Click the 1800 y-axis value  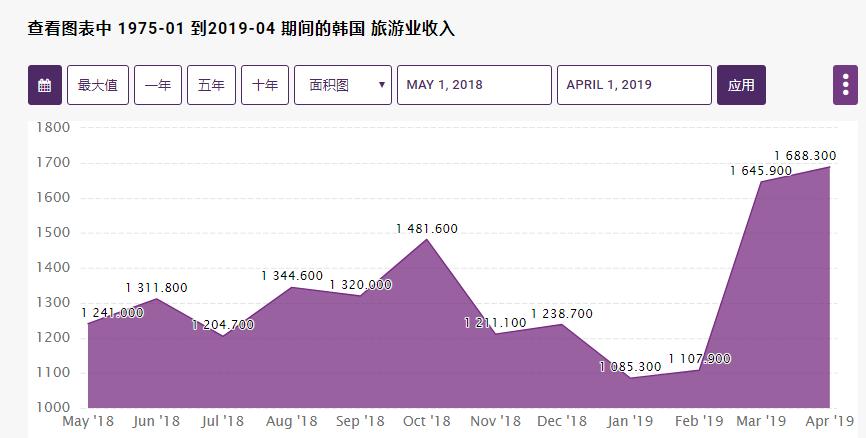(x=53, y=128)
